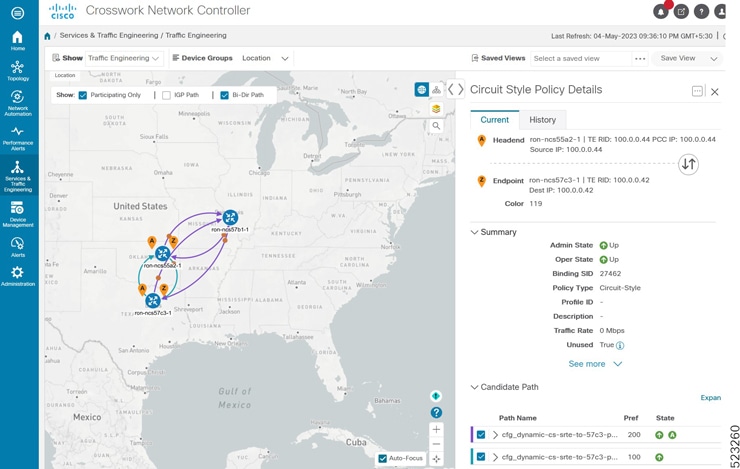Expand See more summary details
The width and height of the screenshot is (740, 469).
(595, 364)
